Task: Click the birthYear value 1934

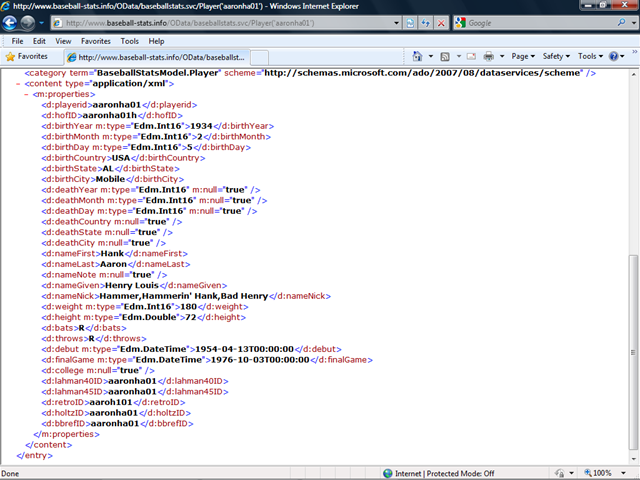Action: 201,126
